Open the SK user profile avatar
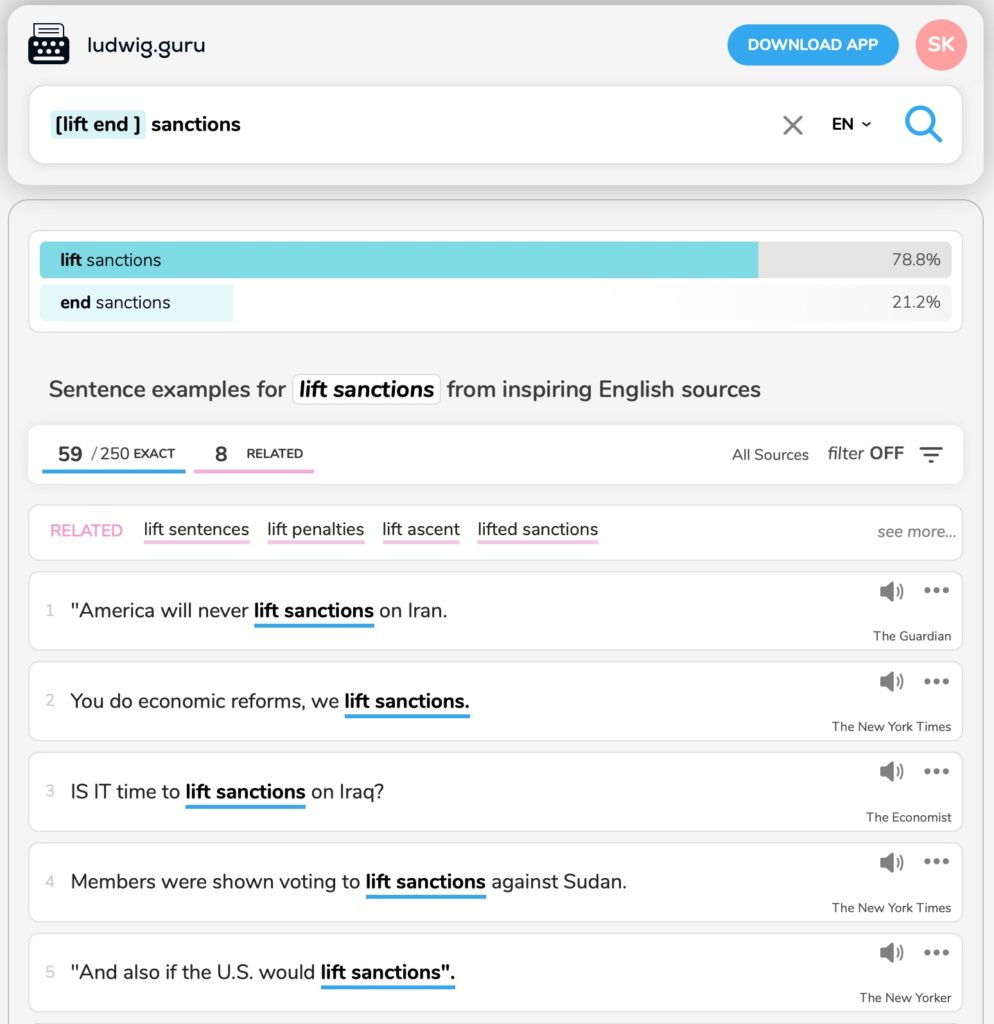Screen dimensions: 994x1024 click(940, 45)
